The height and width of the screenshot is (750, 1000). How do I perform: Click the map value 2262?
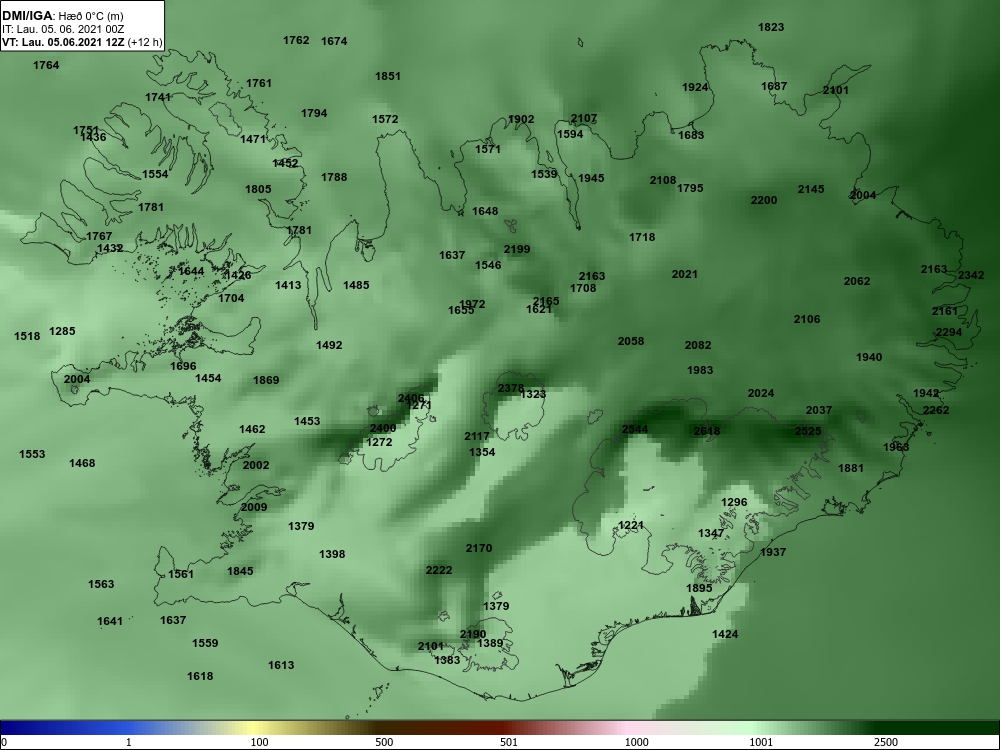point(936,410)
